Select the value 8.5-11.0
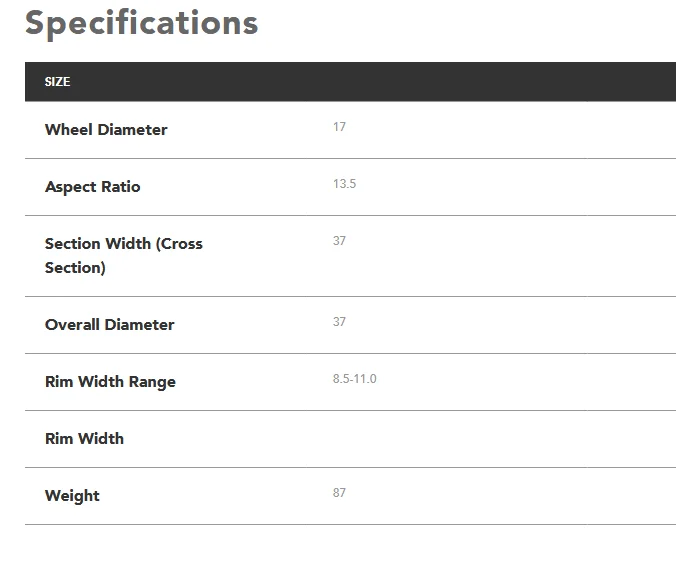This screenshot has height=572, width=676. click(354, 379)
